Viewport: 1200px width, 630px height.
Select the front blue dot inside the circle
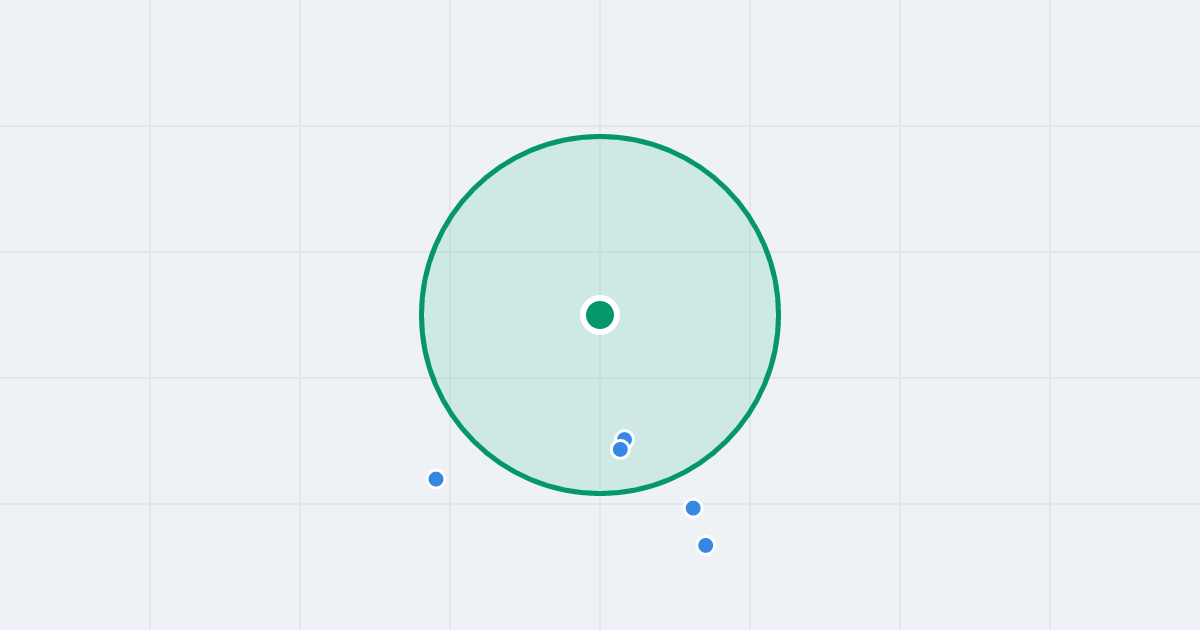pyautogui.click(x=620, y=449)
